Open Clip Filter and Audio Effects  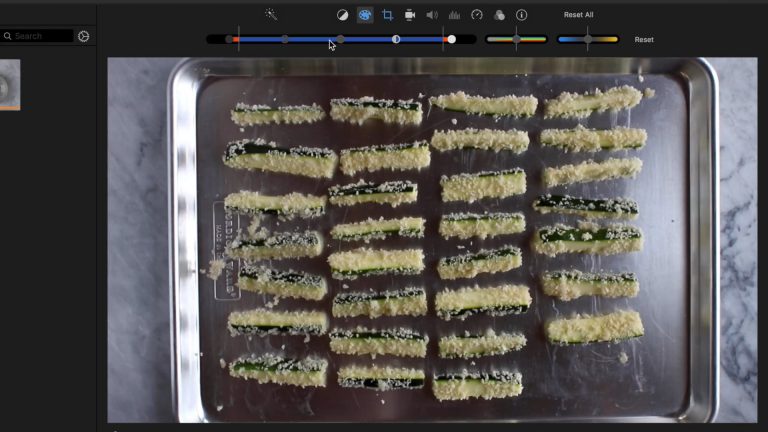[x=499, y=15]
